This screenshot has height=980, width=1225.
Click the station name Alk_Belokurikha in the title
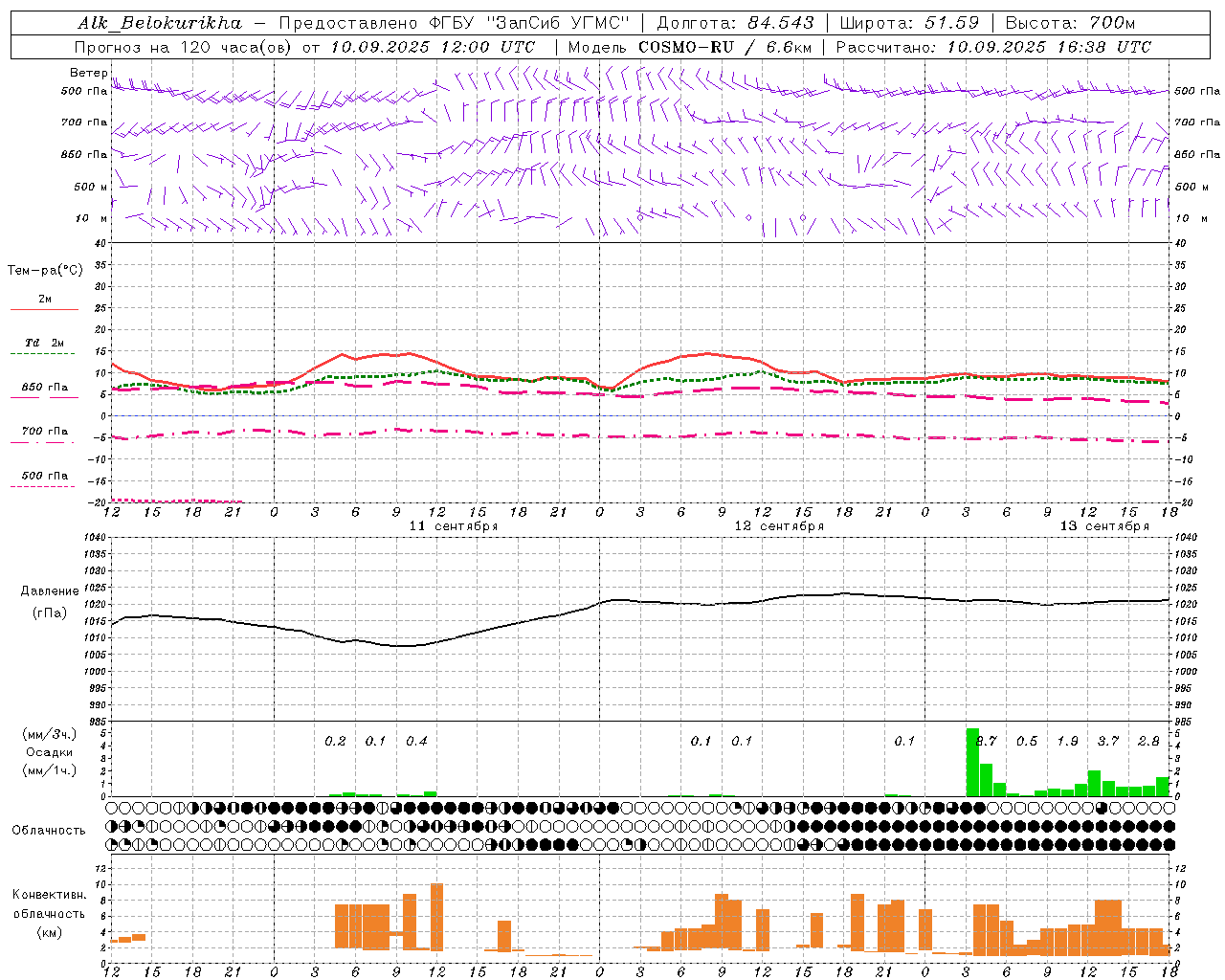tap(160, 23)
